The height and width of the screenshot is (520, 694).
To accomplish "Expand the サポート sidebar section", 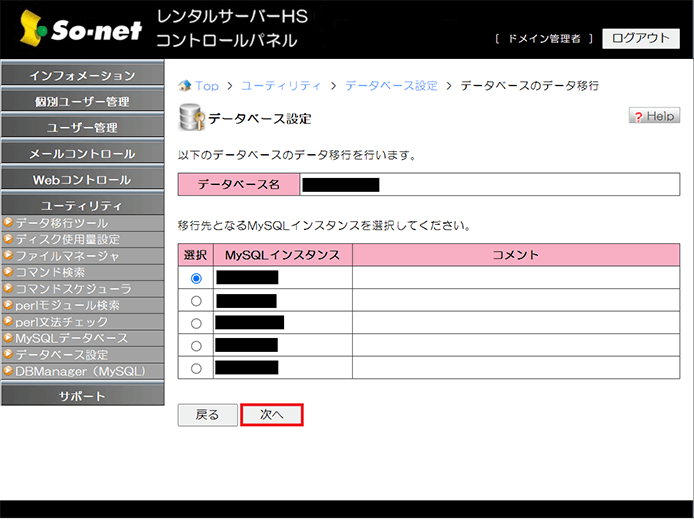I will 82,396.
